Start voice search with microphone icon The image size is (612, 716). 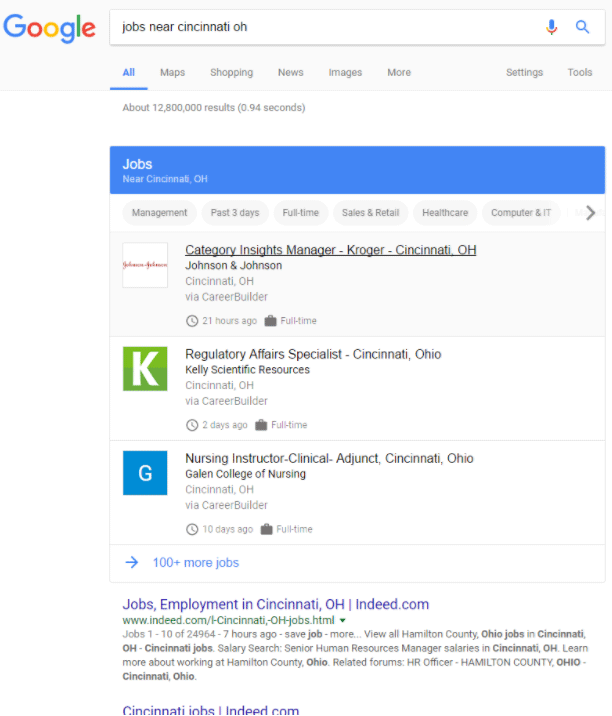click(x=551, y=27)
